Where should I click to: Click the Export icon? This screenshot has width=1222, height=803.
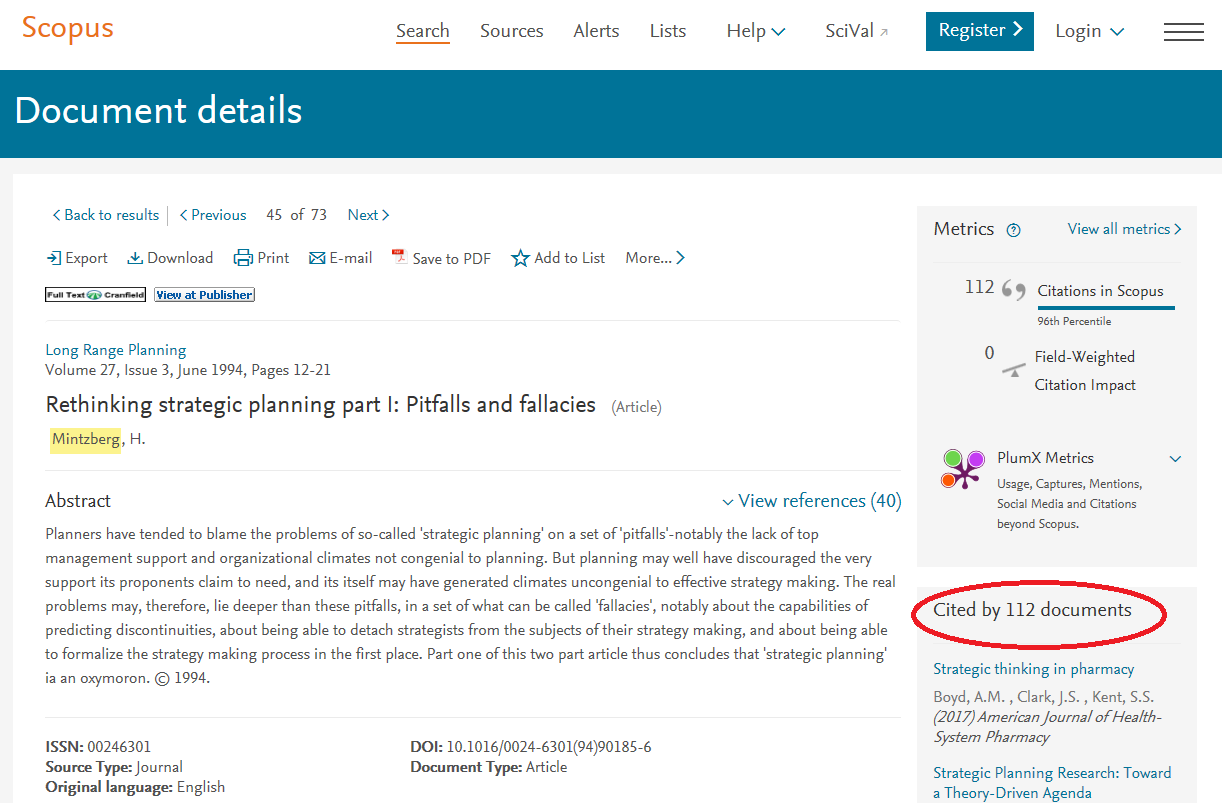[x=54, y=258]
